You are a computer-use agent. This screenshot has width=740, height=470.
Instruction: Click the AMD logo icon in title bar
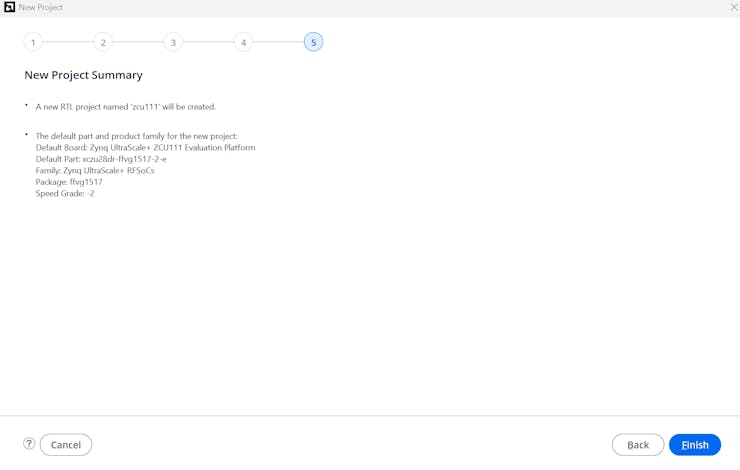pyautogui.click(x=9, y=7)
